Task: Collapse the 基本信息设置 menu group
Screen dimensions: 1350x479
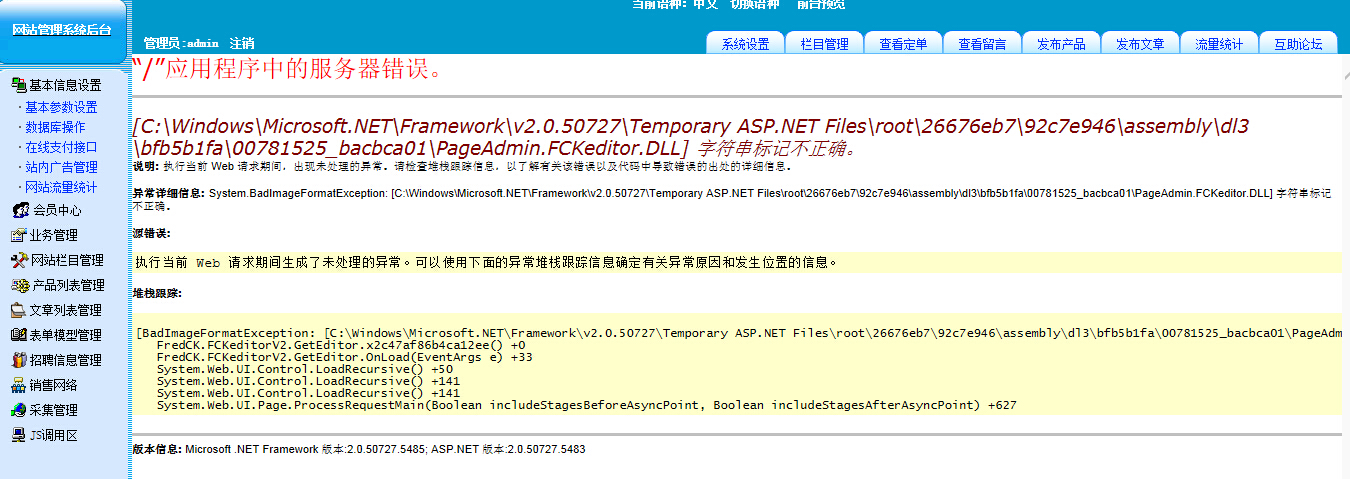Action: (65, 86)
